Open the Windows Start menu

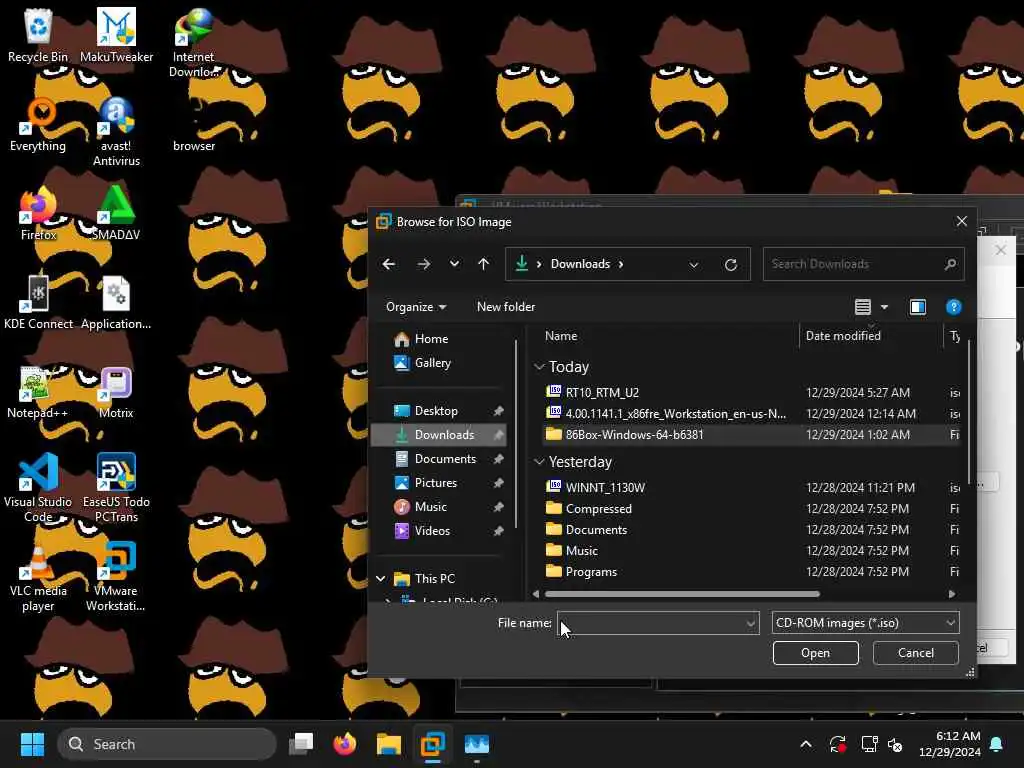point(33,744)
